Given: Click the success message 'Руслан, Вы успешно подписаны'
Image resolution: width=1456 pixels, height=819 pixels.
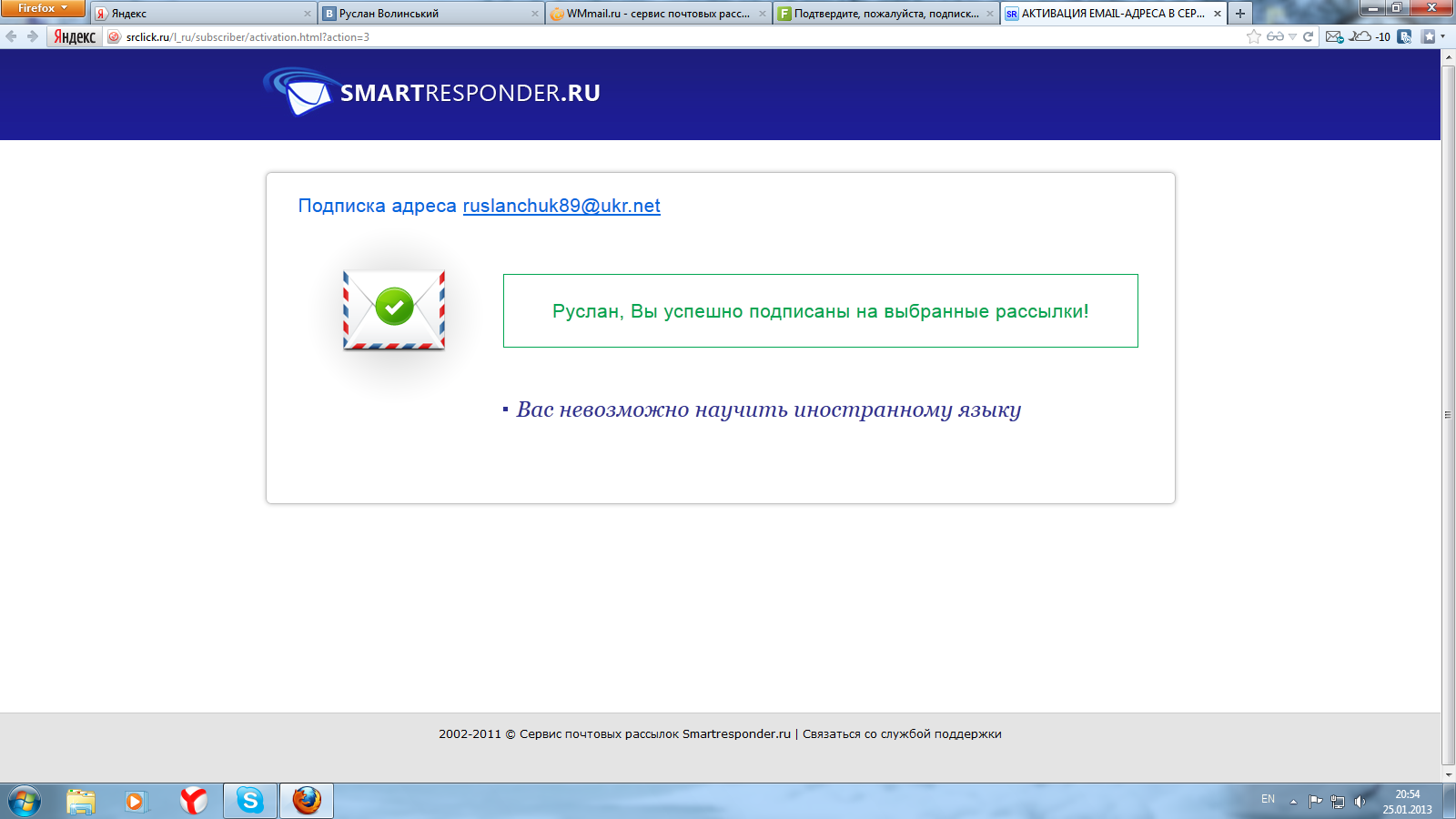Looking at the screenshot, I should click(x=821, y=311).
